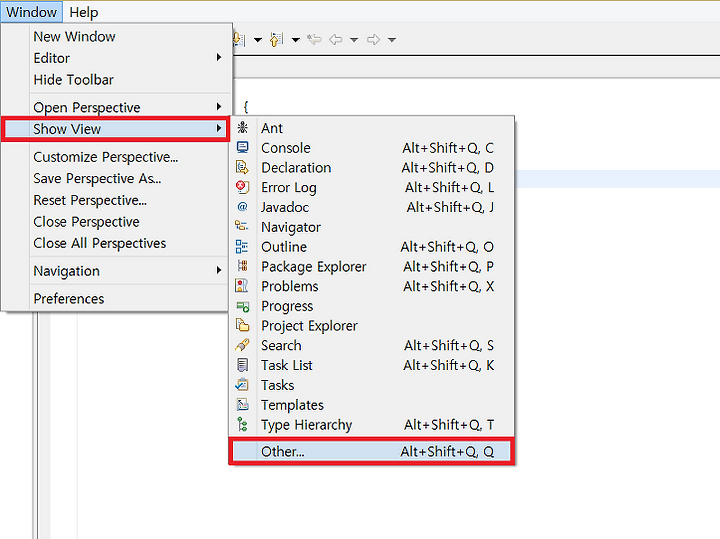Click the opening brace in the editor

(246, 107)
